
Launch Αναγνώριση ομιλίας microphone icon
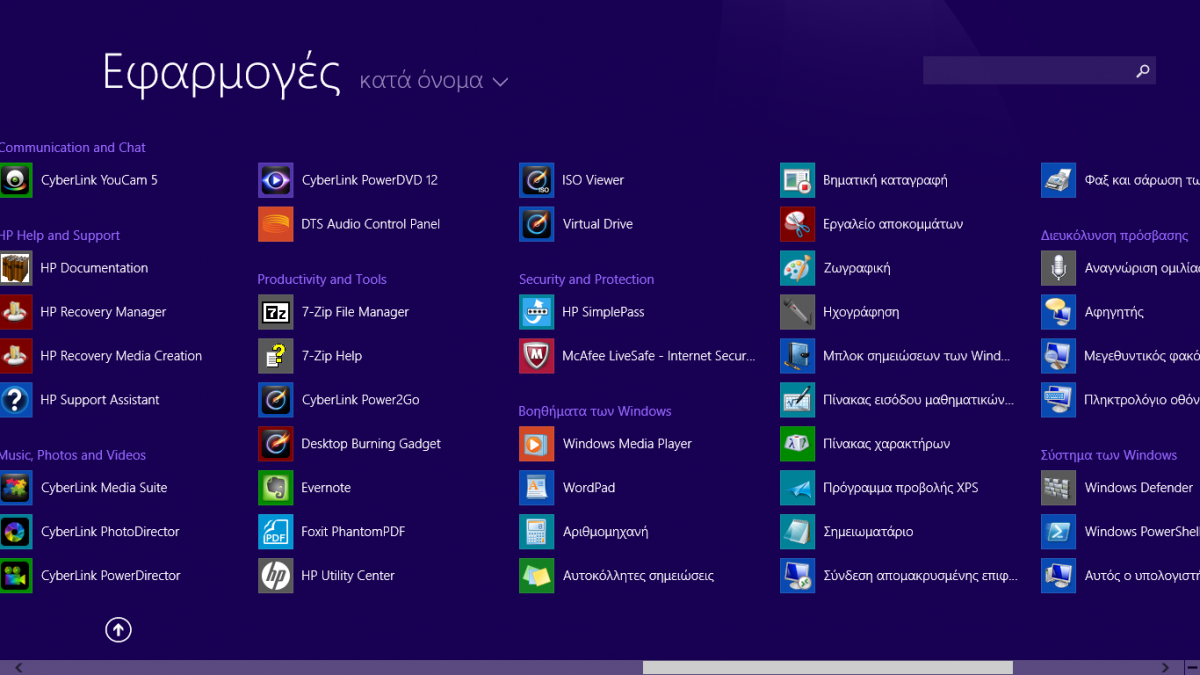pos(1058,268)
